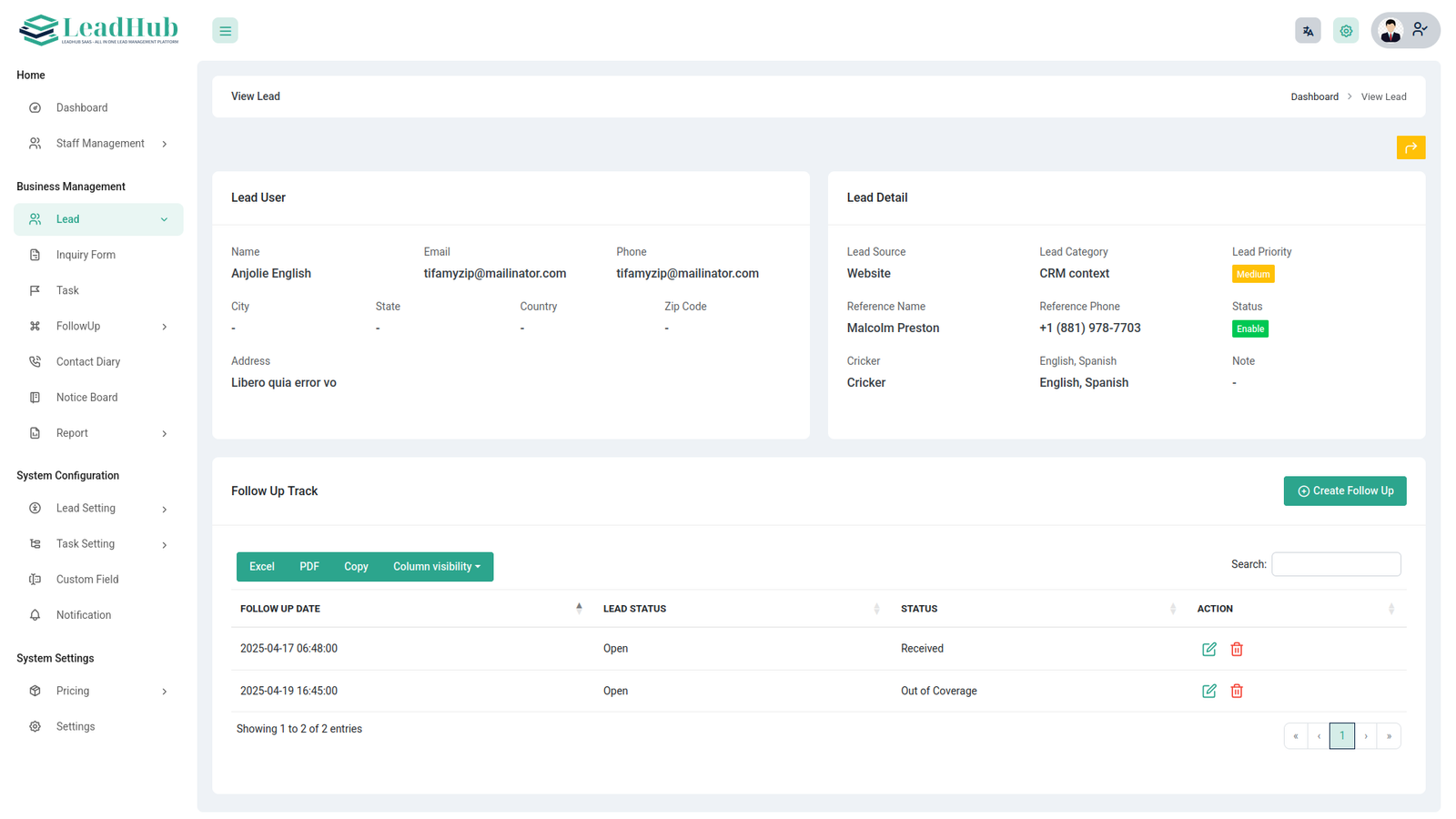
Task: Edit the Out of Coverage follow up
Action: pyautogui.click(x=1208, y=692)
